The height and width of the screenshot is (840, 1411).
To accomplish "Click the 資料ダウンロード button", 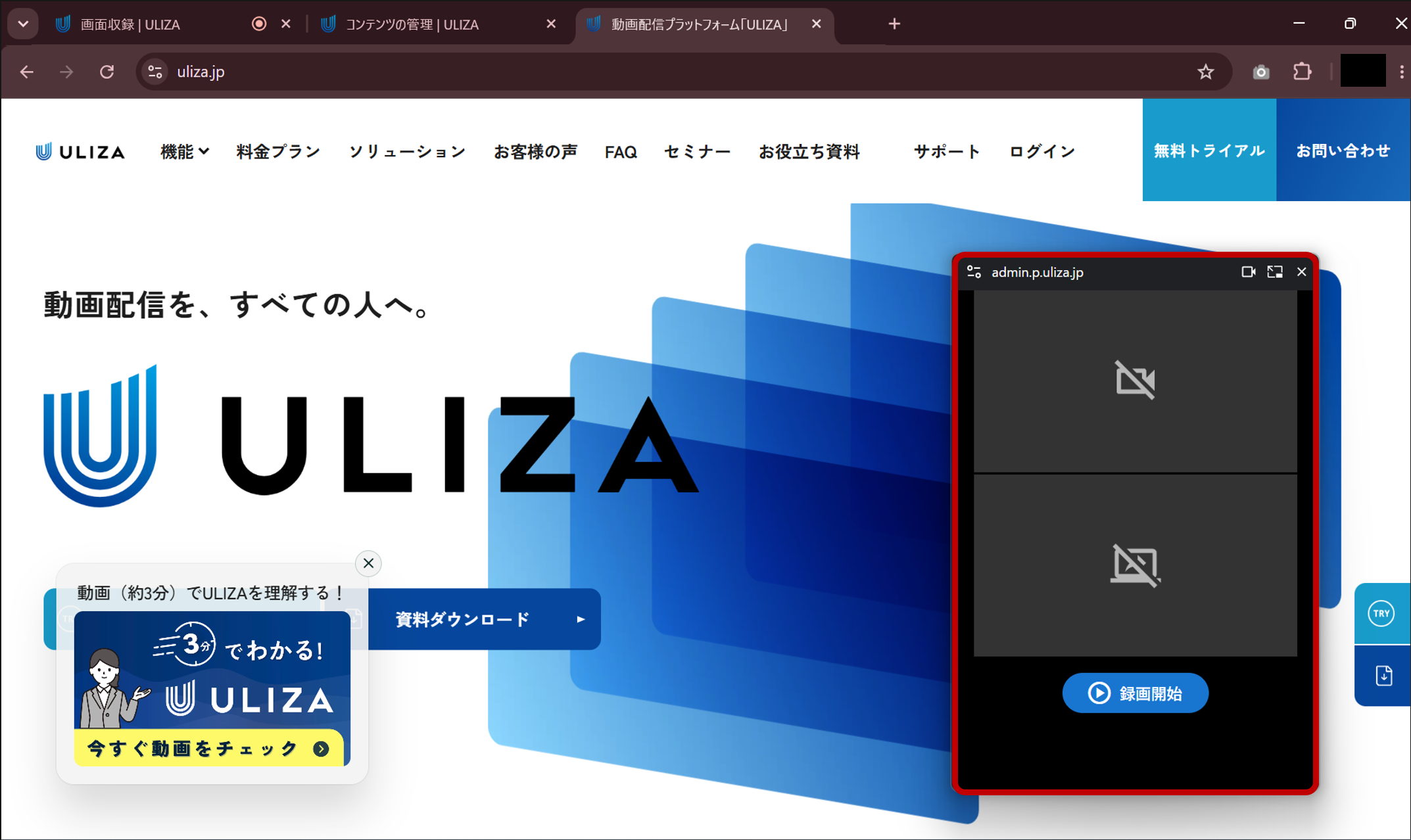I will [x=485, y=619].
